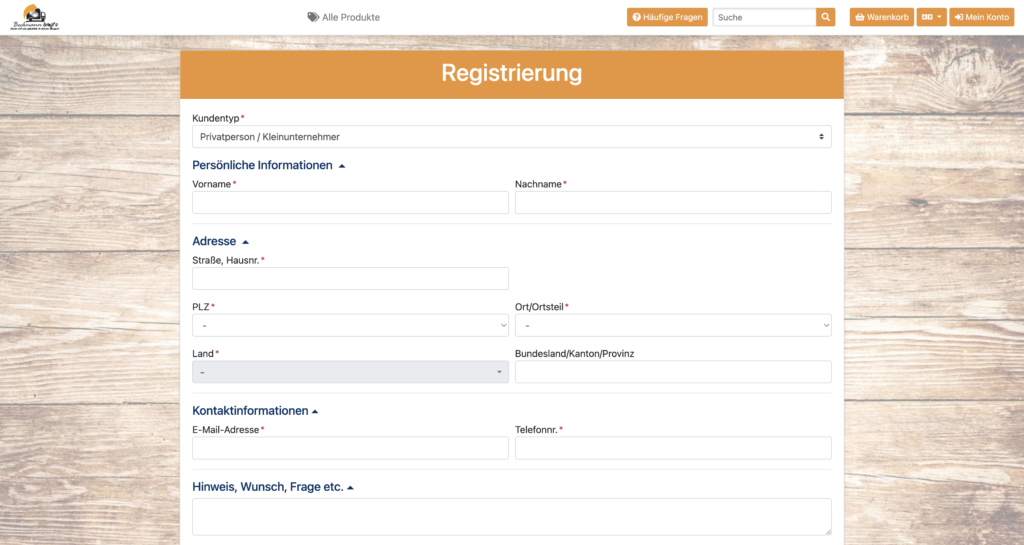Open the Ort/Ortsteil dropdown

pyautogui.click(x=672, y=325)
